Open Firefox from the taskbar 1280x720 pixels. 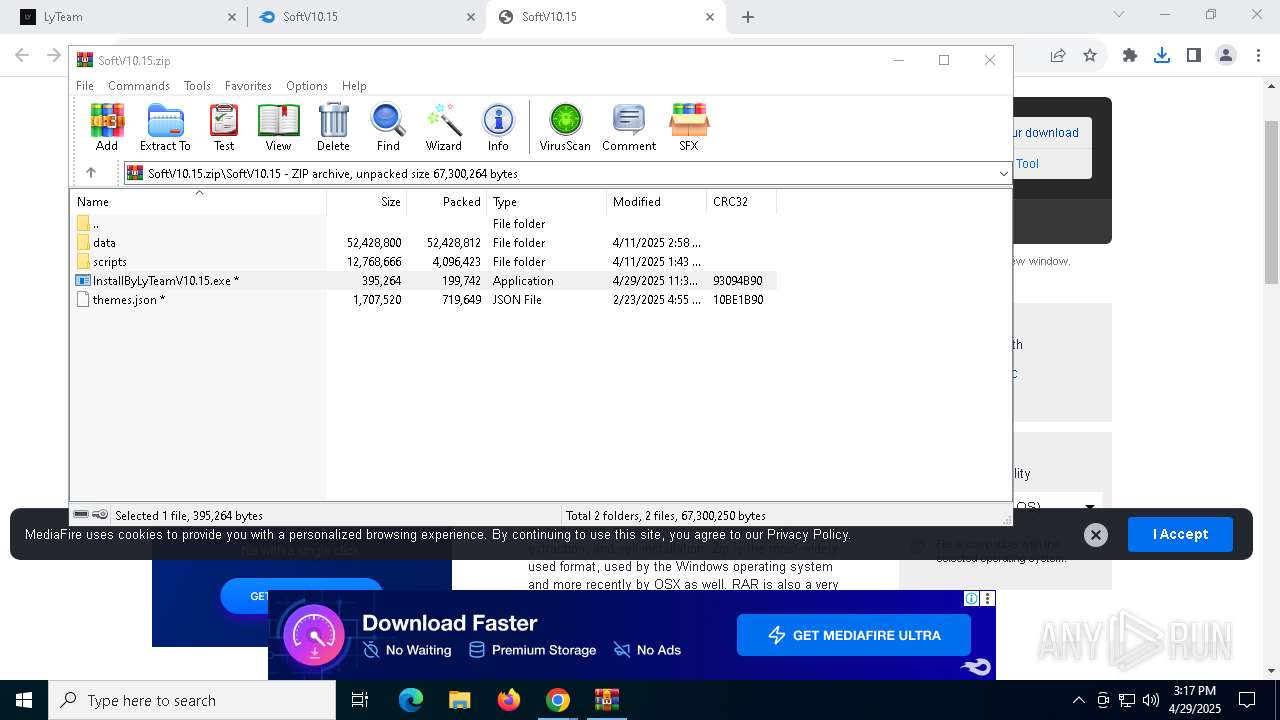[x=509, y=700]
